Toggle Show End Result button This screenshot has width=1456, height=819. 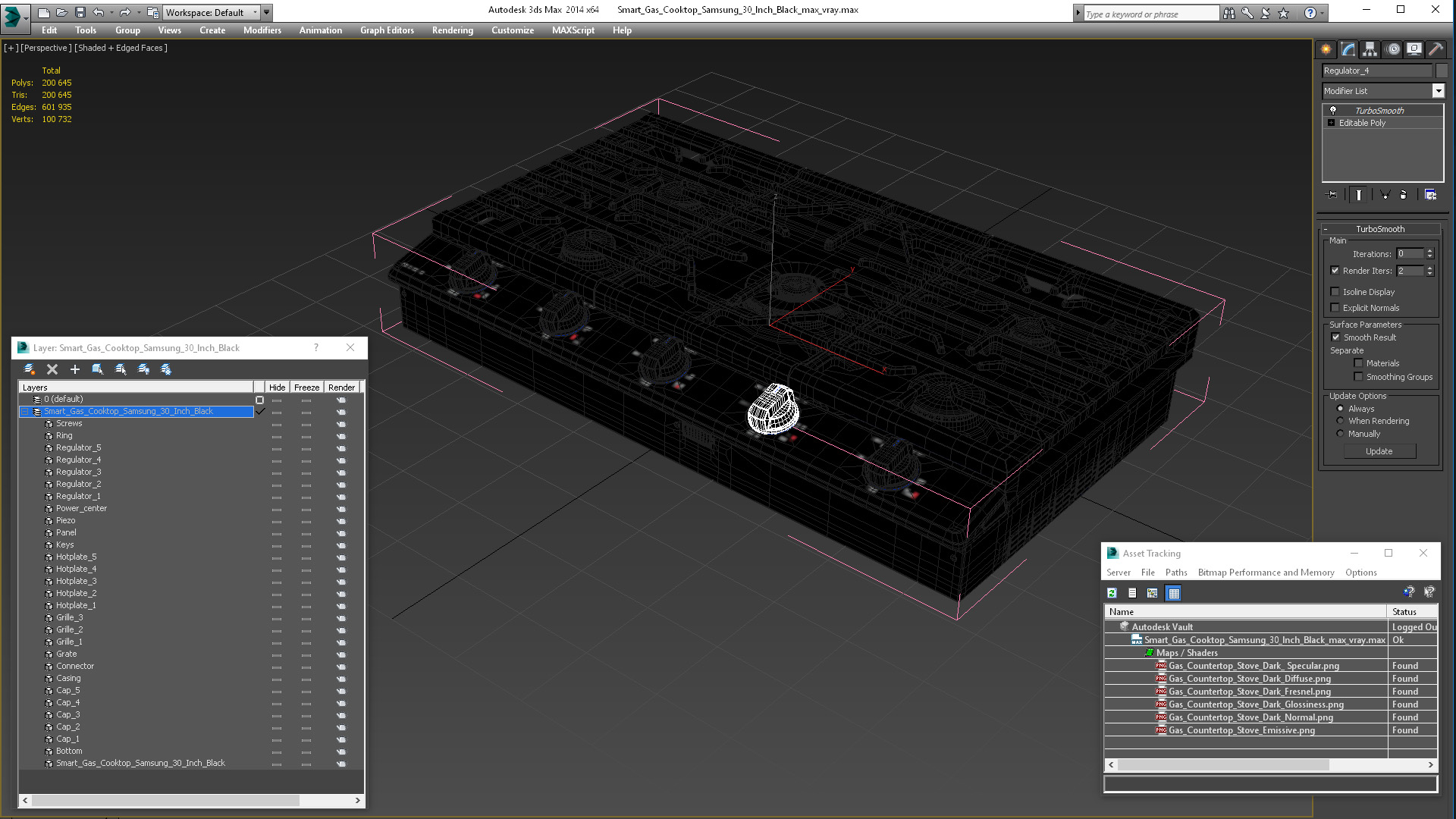(x=1358, y=195)
